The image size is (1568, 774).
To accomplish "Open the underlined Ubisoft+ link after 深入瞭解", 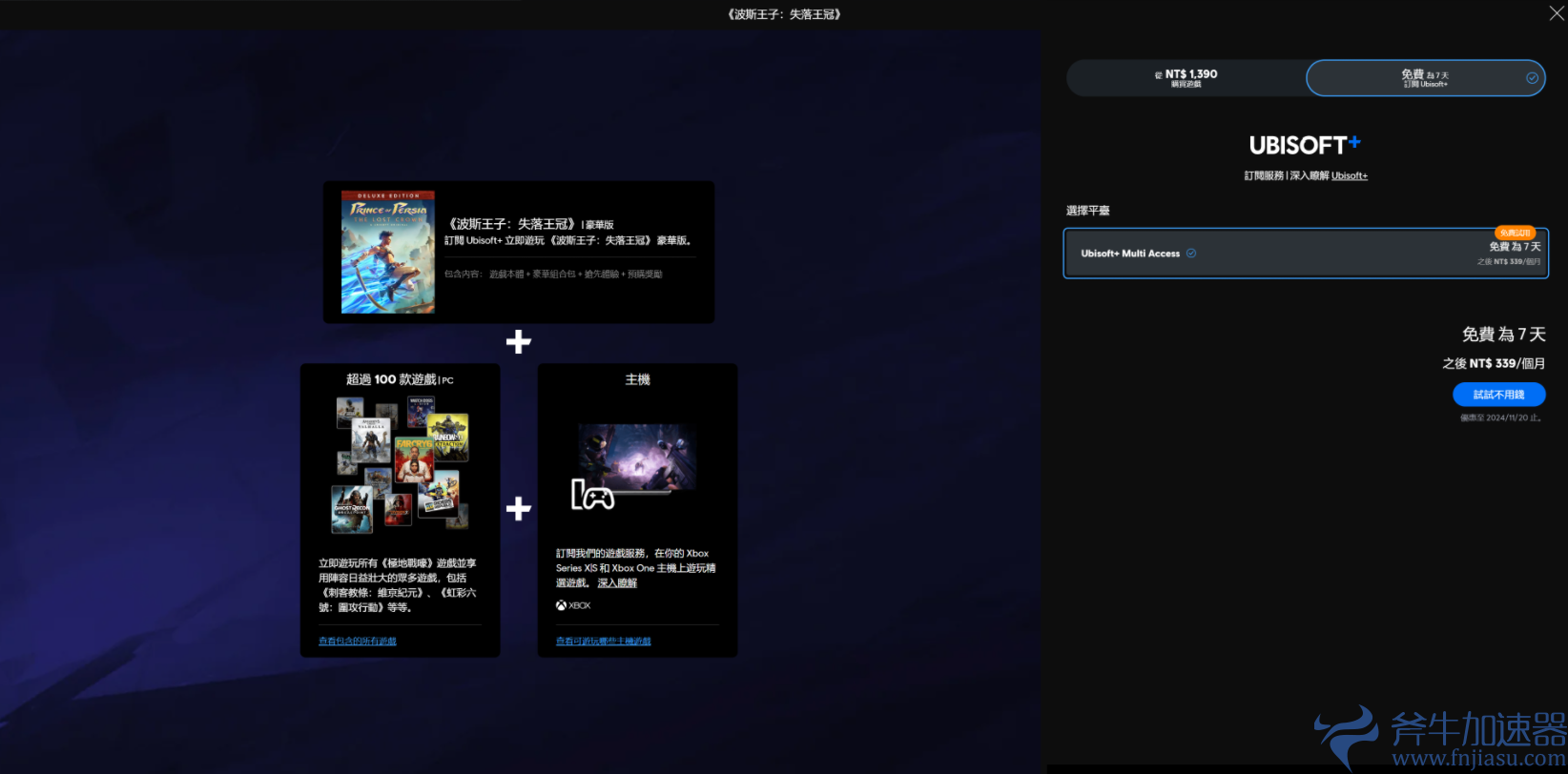I will tap(1350, 175).
